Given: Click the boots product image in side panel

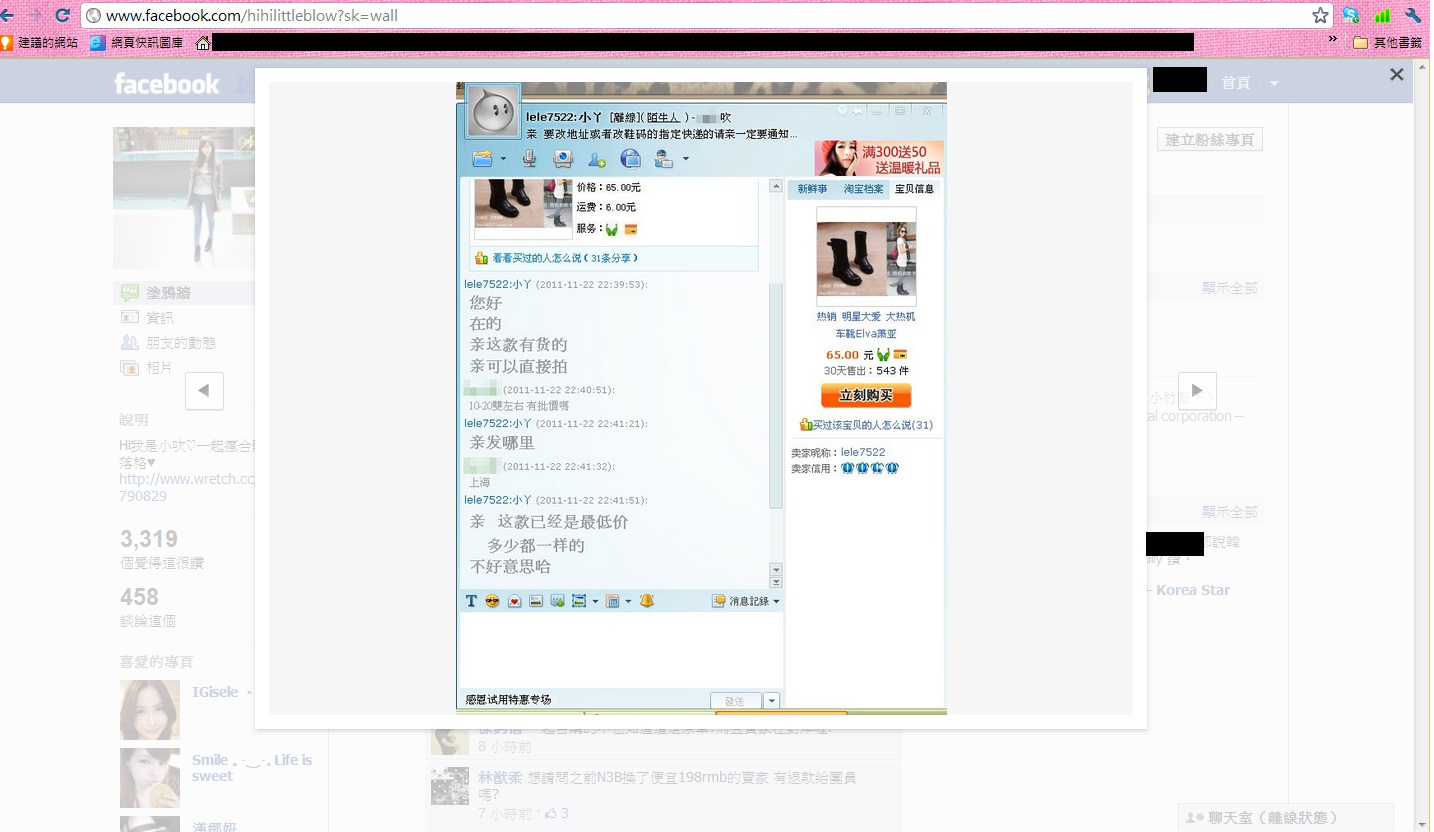Looking at the screenshot, I should [866, 257].
